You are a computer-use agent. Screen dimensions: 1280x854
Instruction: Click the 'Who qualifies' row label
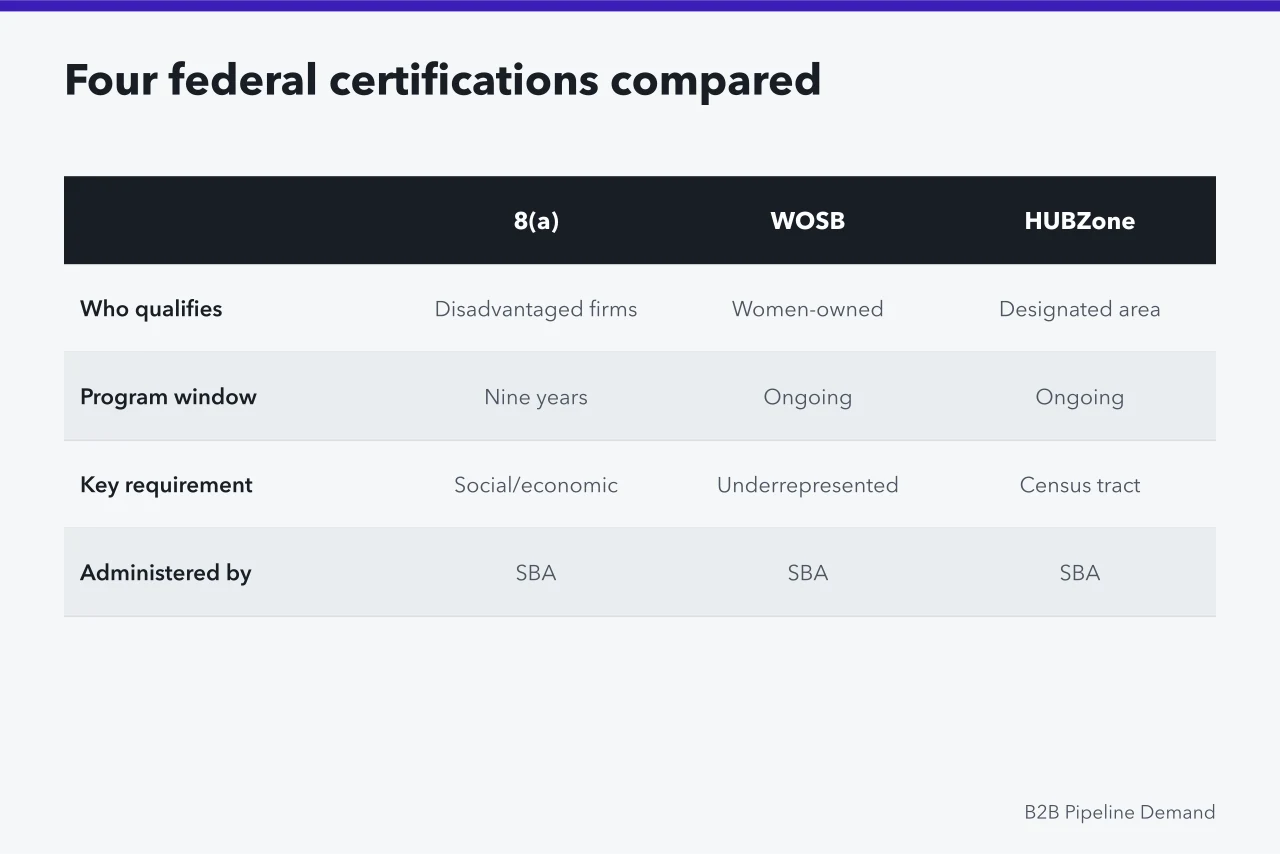point(151,309)
